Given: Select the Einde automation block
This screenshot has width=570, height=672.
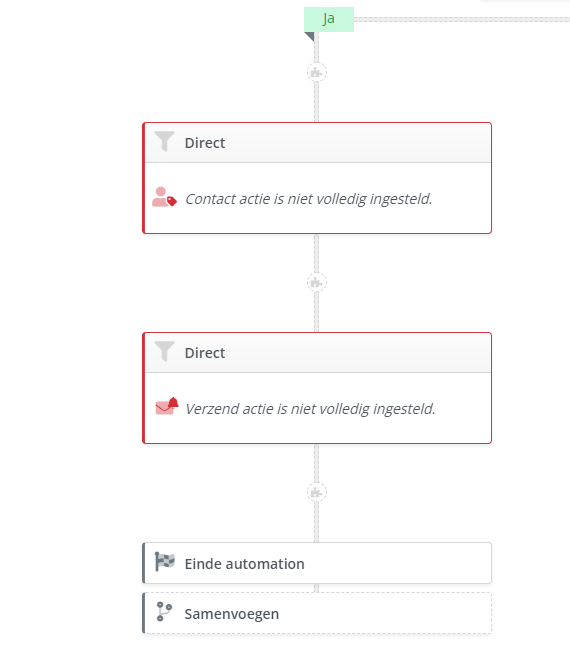Looking at the screenshot, I should pos(317,563).
